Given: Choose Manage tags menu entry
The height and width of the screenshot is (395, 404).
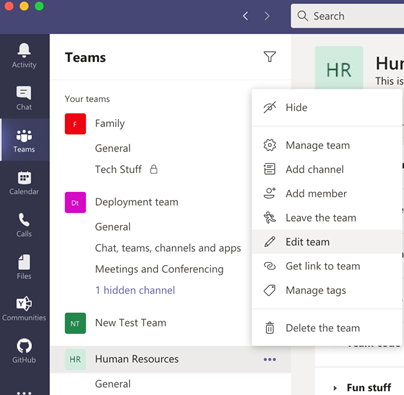Looking at the screenshot, I should pyautogui.click(x=327, y=290).
